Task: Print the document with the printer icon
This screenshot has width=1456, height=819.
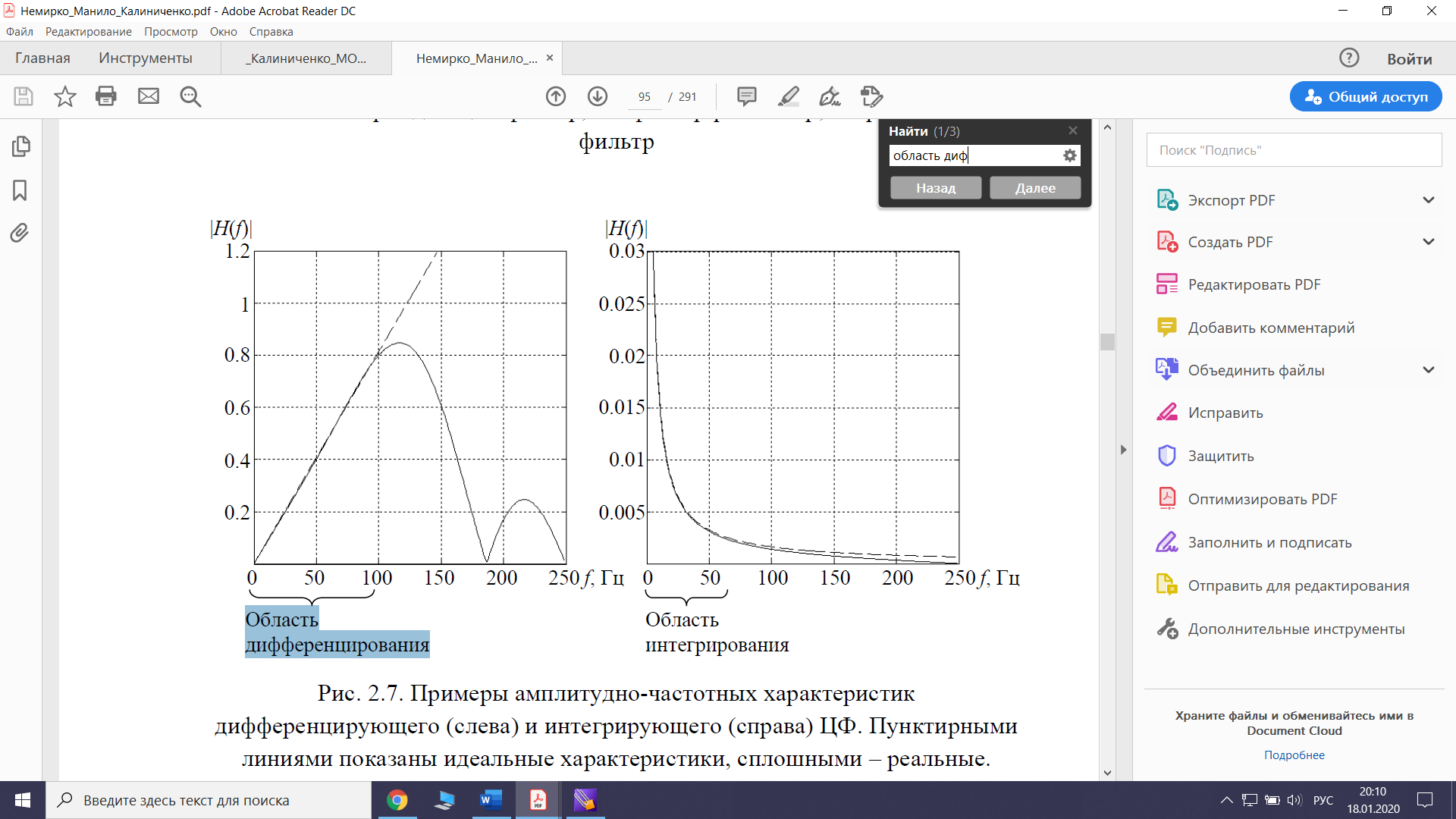Action: (x=106, y=96)
